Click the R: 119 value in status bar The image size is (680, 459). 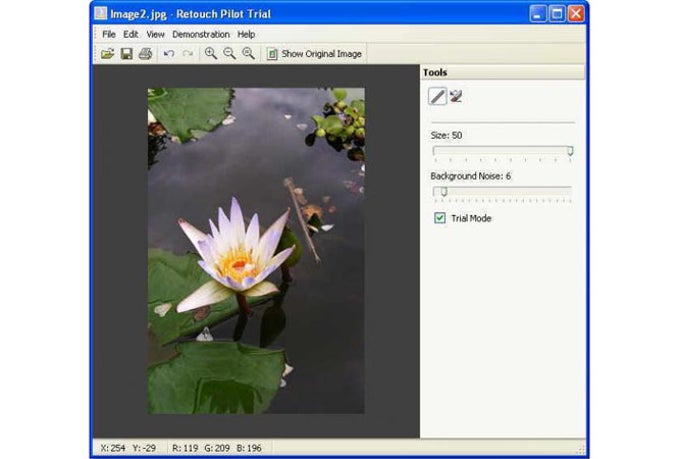tap(185, 448)
